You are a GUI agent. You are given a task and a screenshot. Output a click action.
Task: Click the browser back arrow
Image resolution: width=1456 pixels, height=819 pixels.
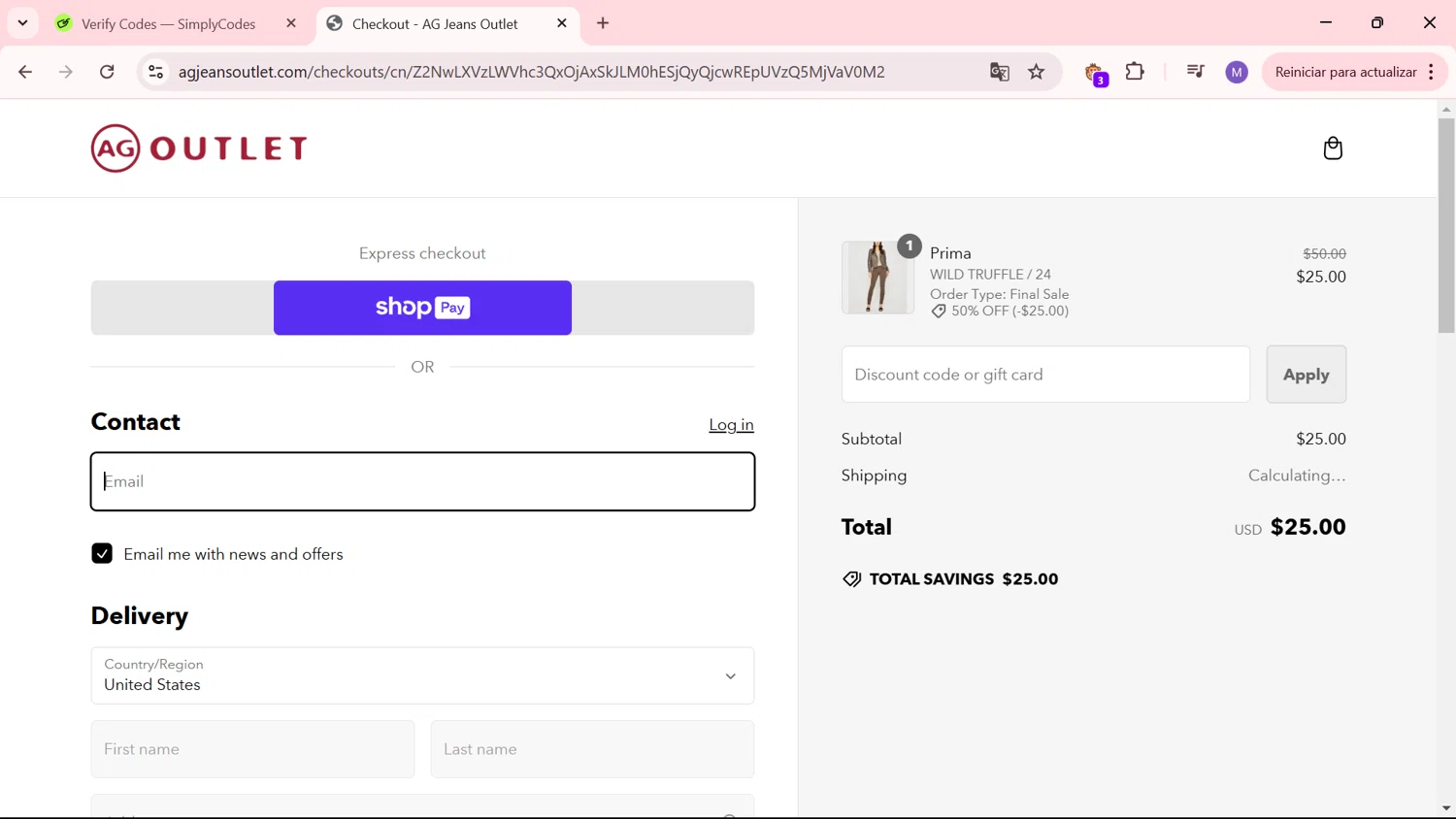[25, 72]
